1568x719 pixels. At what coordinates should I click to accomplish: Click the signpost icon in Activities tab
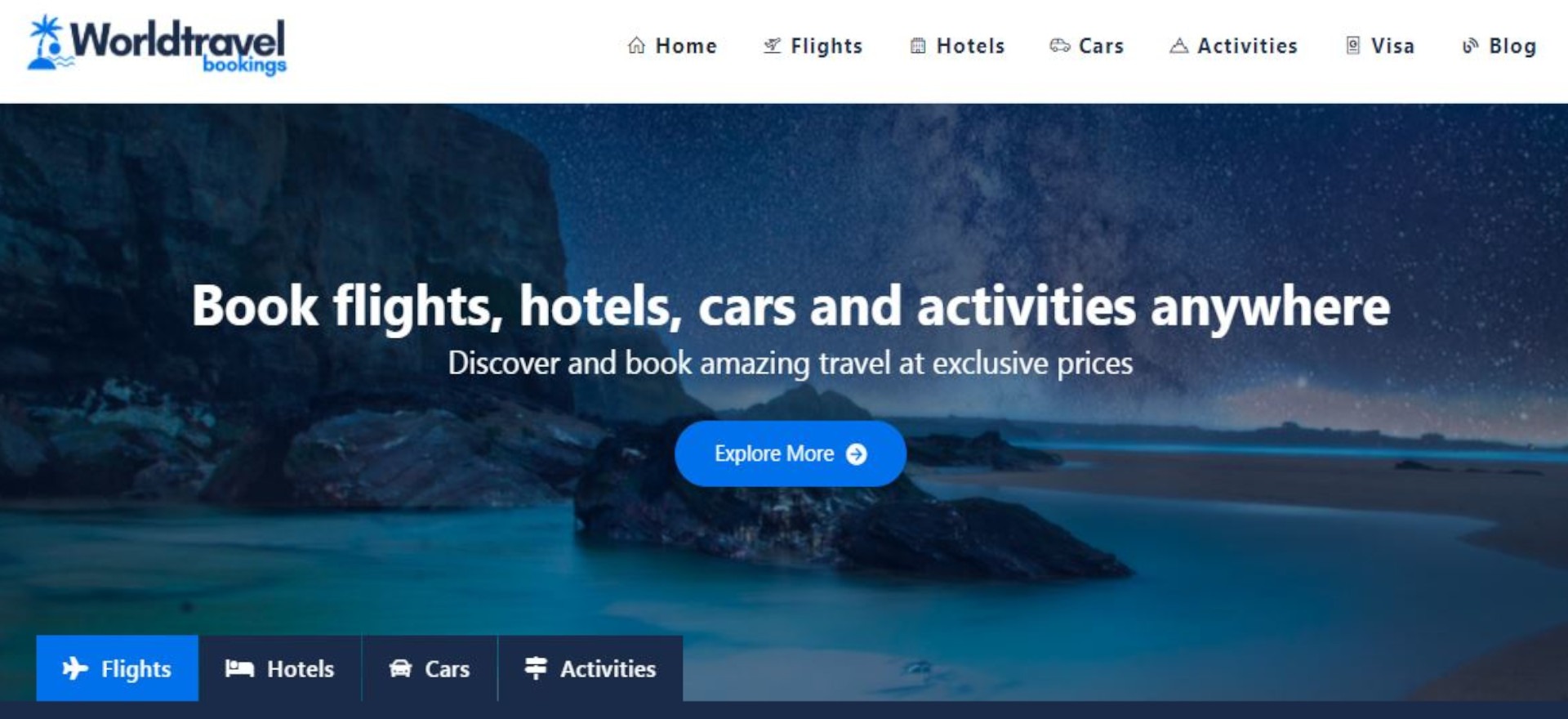click(x=536, y=668)
